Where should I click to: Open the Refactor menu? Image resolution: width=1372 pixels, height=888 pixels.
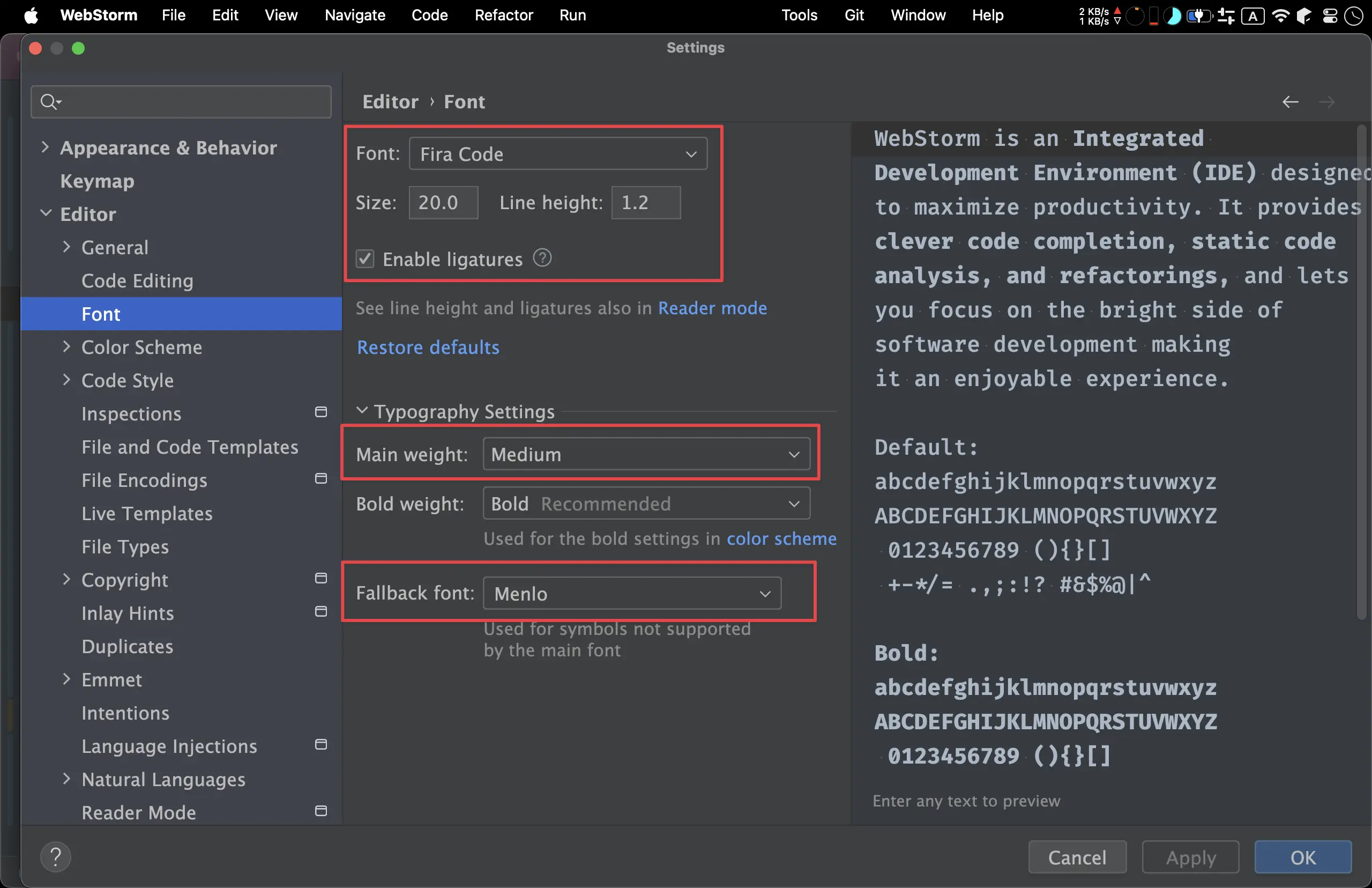[503, 16]
